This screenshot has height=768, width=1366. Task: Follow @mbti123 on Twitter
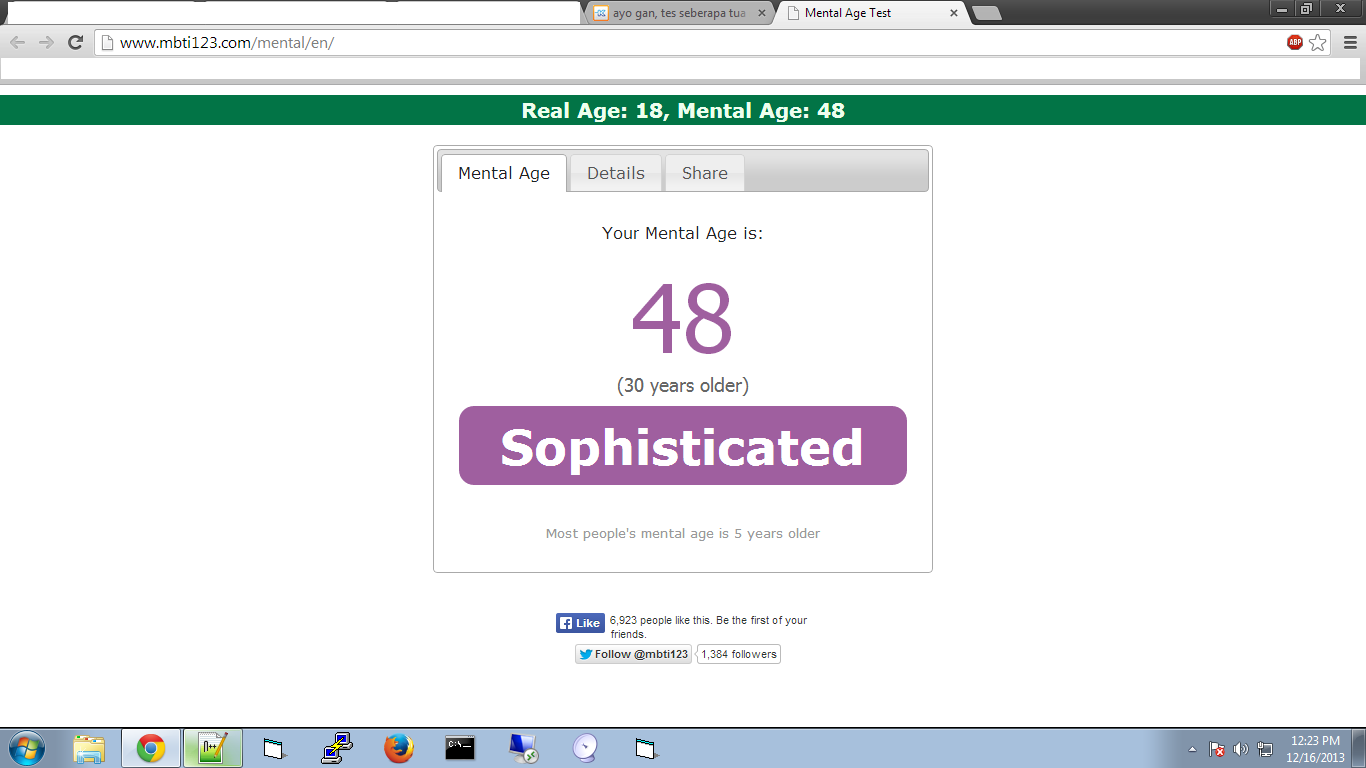click(633, 654)
